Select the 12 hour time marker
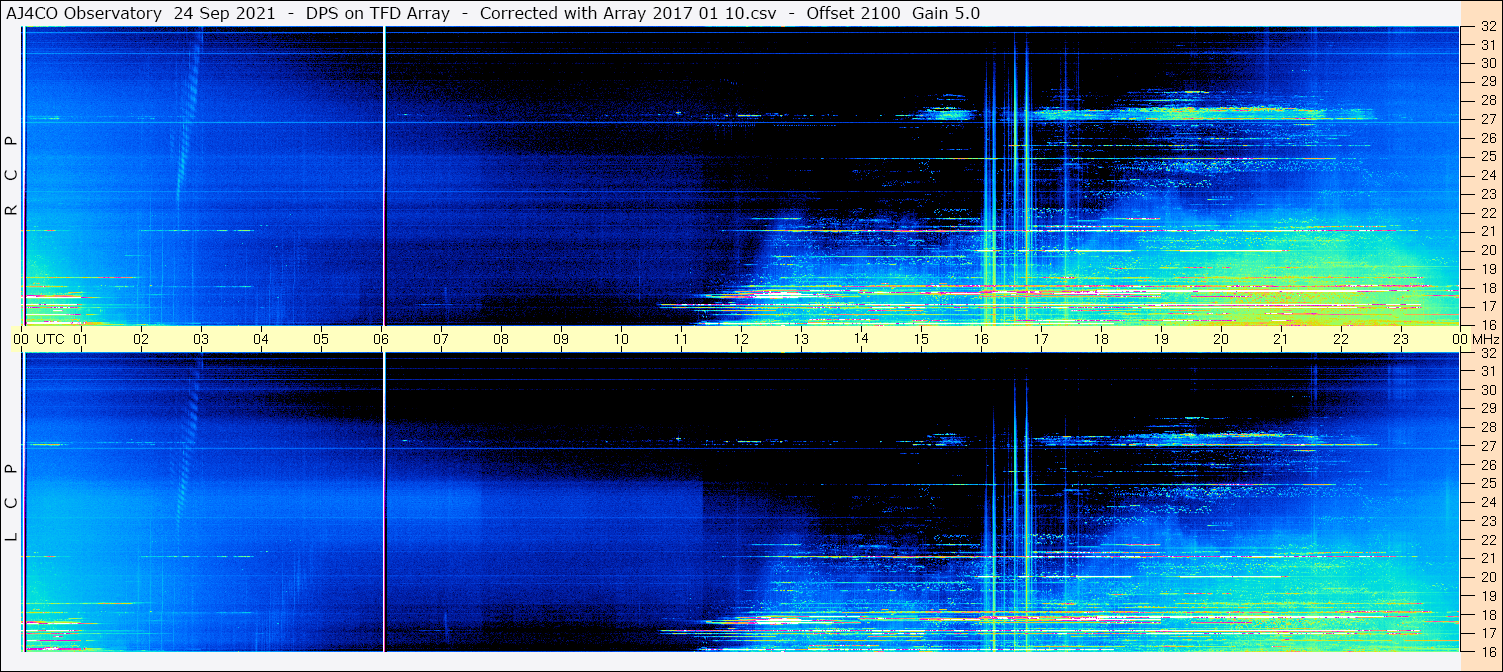 (x=741, y=339)
